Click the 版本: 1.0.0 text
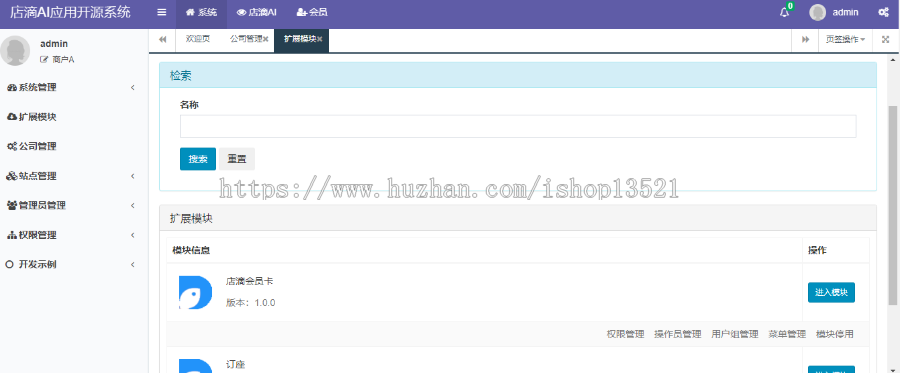 [251, 302]
